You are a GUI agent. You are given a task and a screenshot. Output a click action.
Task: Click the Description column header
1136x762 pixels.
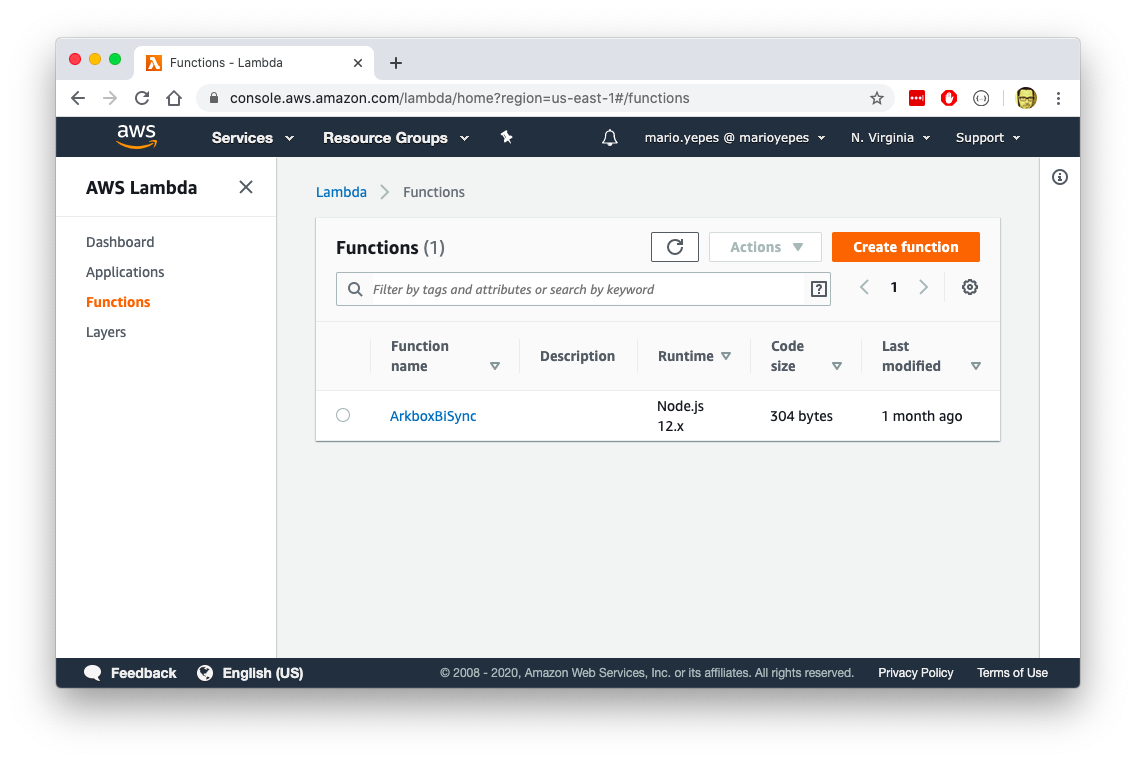point(577,356)
